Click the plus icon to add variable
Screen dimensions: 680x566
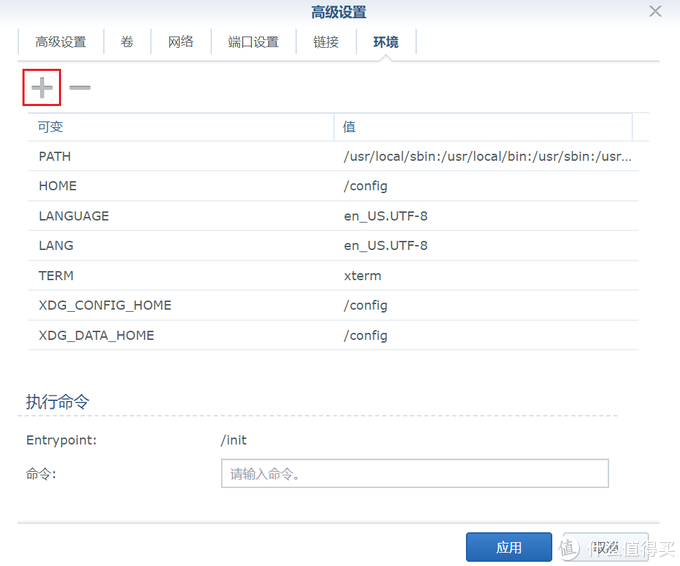click(42, 88)
